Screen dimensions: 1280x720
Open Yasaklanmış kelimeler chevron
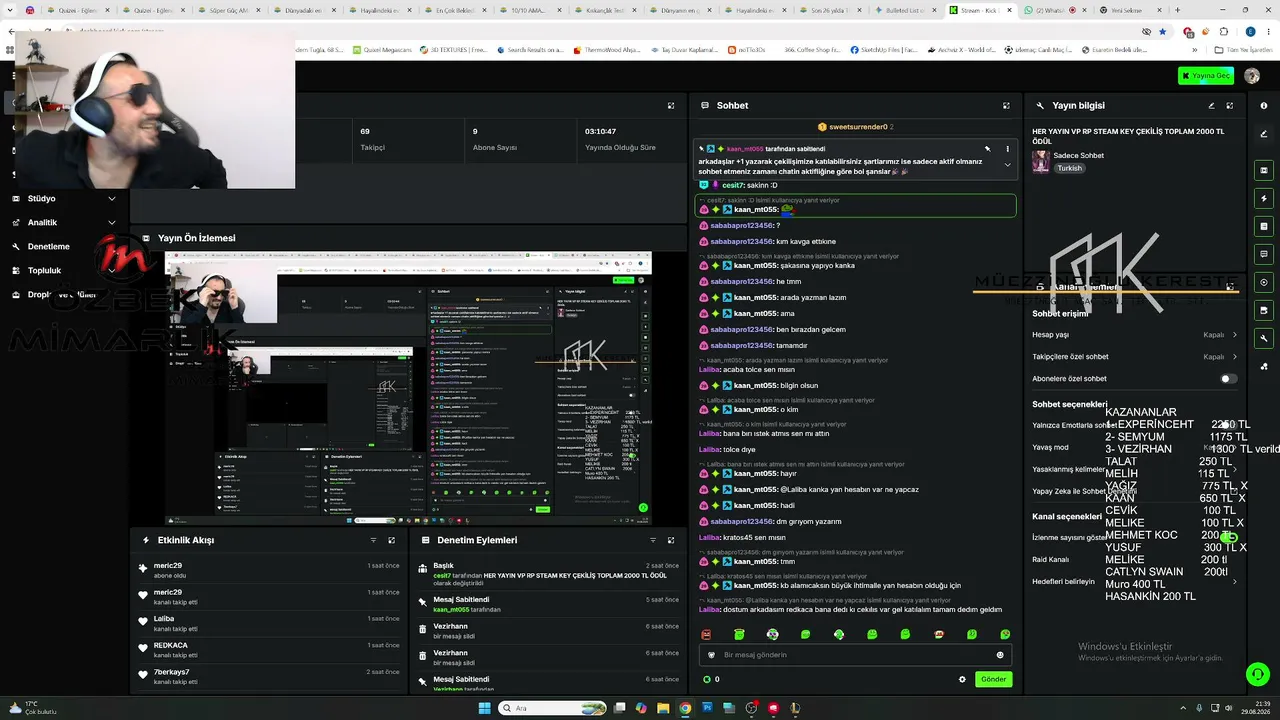click(1235, 469)
